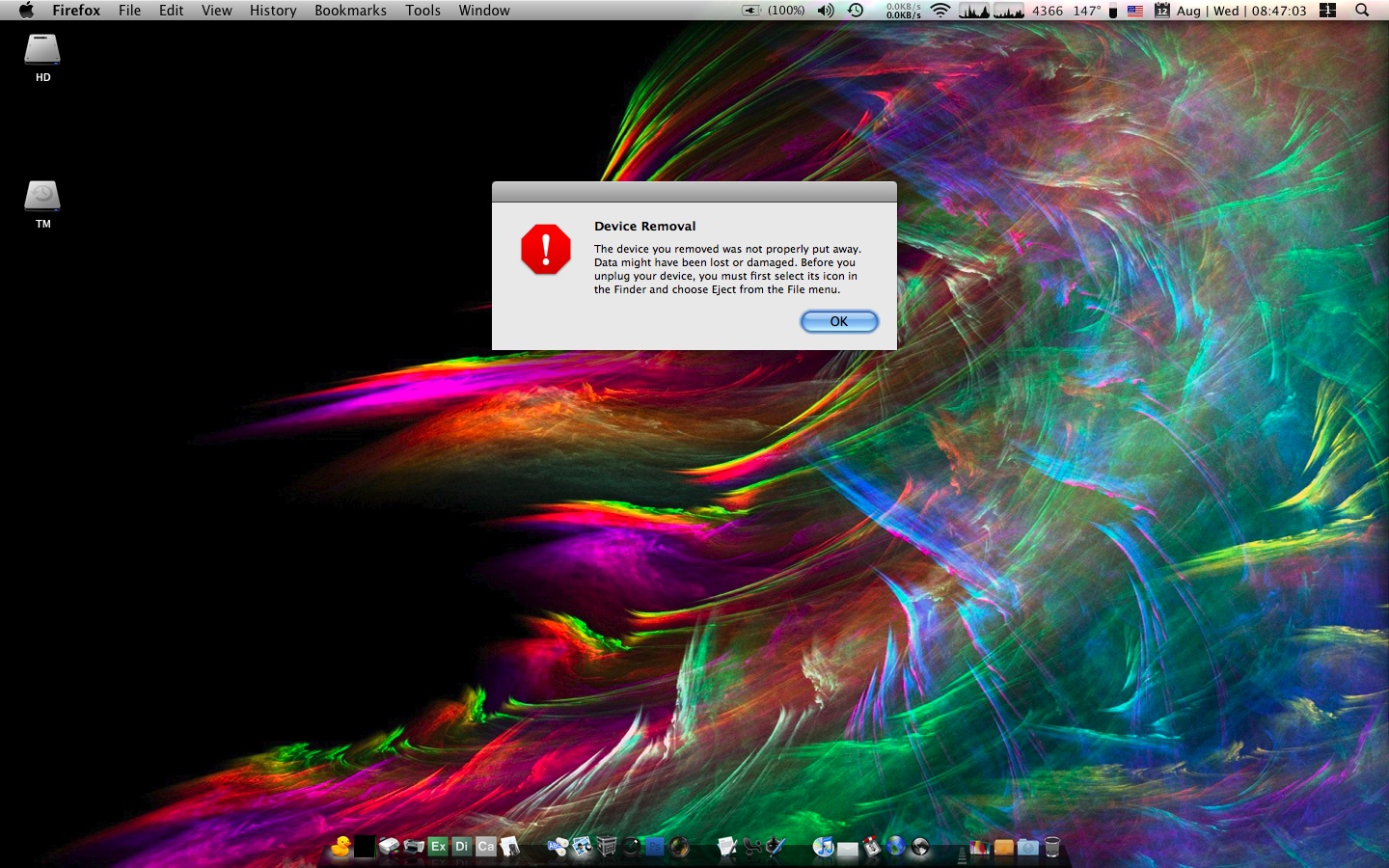This screenshot has width=1389, height=868.
Task: Click the ink pen icon in the Dock
Action: (x=774, y=847)
